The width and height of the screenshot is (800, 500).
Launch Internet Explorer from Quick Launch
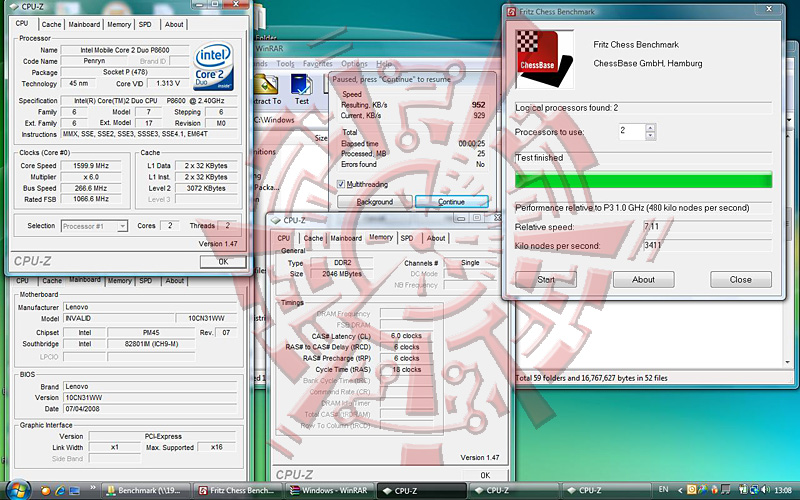[x=60, y=491]
